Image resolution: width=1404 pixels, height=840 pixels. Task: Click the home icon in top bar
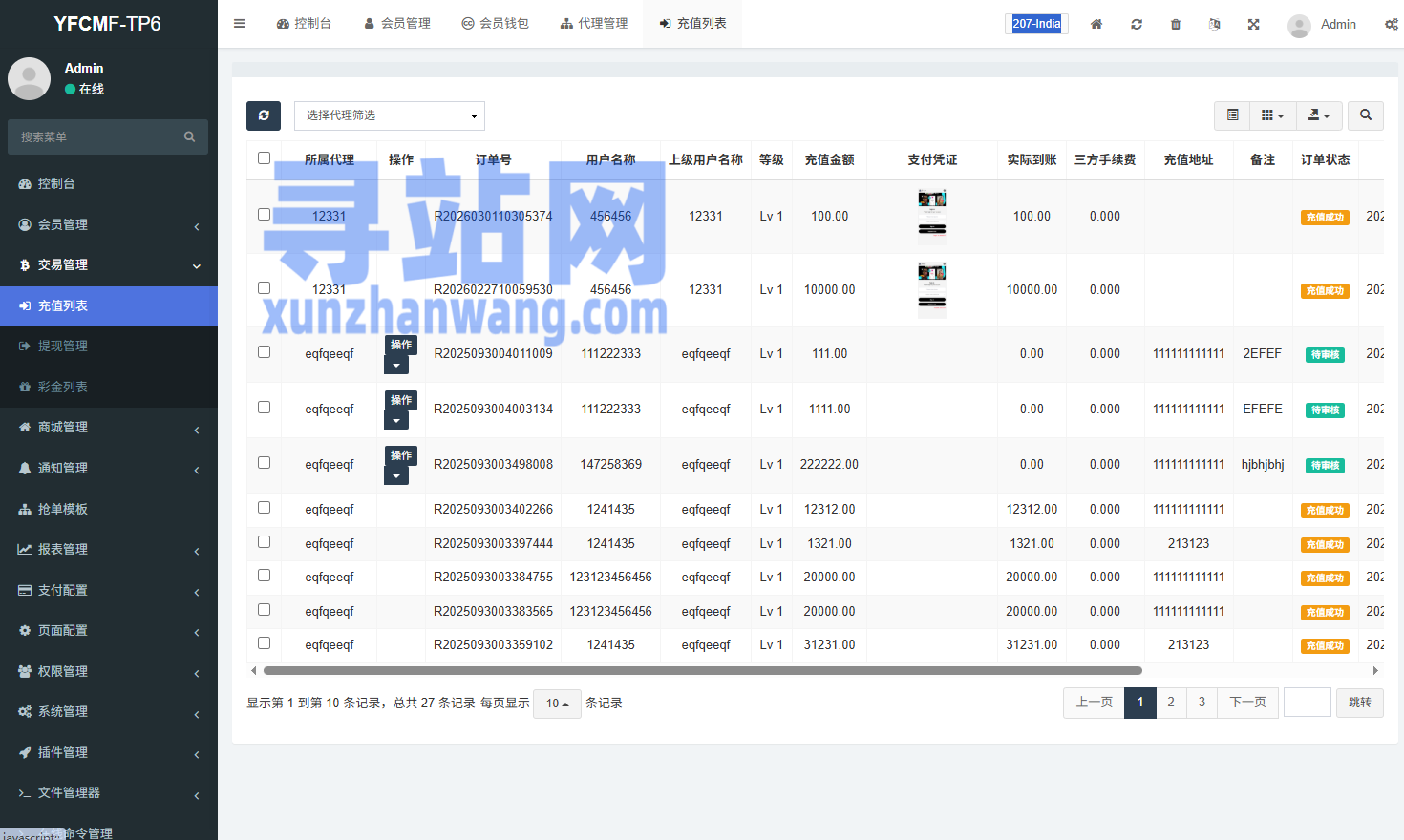(x=1096, y=24)
